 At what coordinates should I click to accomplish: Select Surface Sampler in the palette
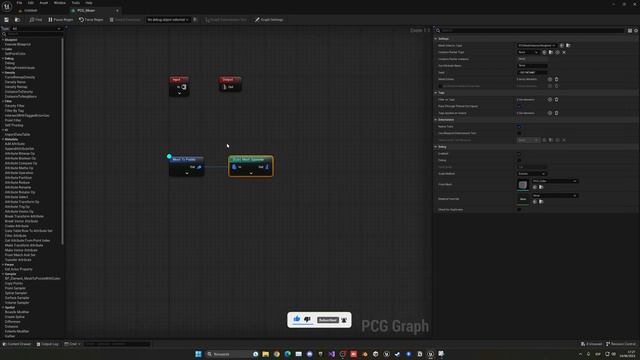[x=16, y=298]
